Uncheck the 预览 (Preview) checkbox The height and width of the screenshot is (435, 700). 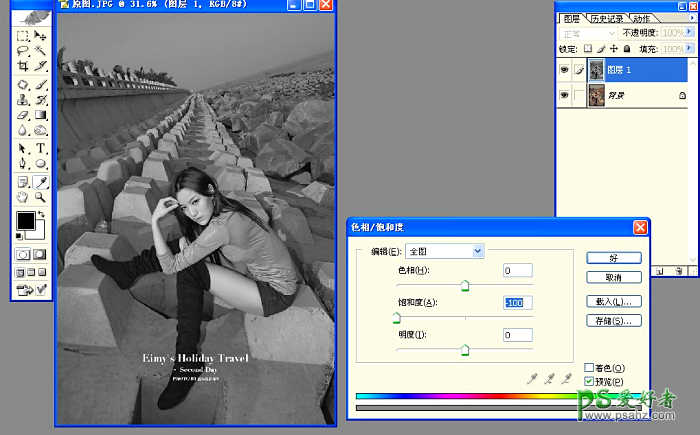coord(589,381)
